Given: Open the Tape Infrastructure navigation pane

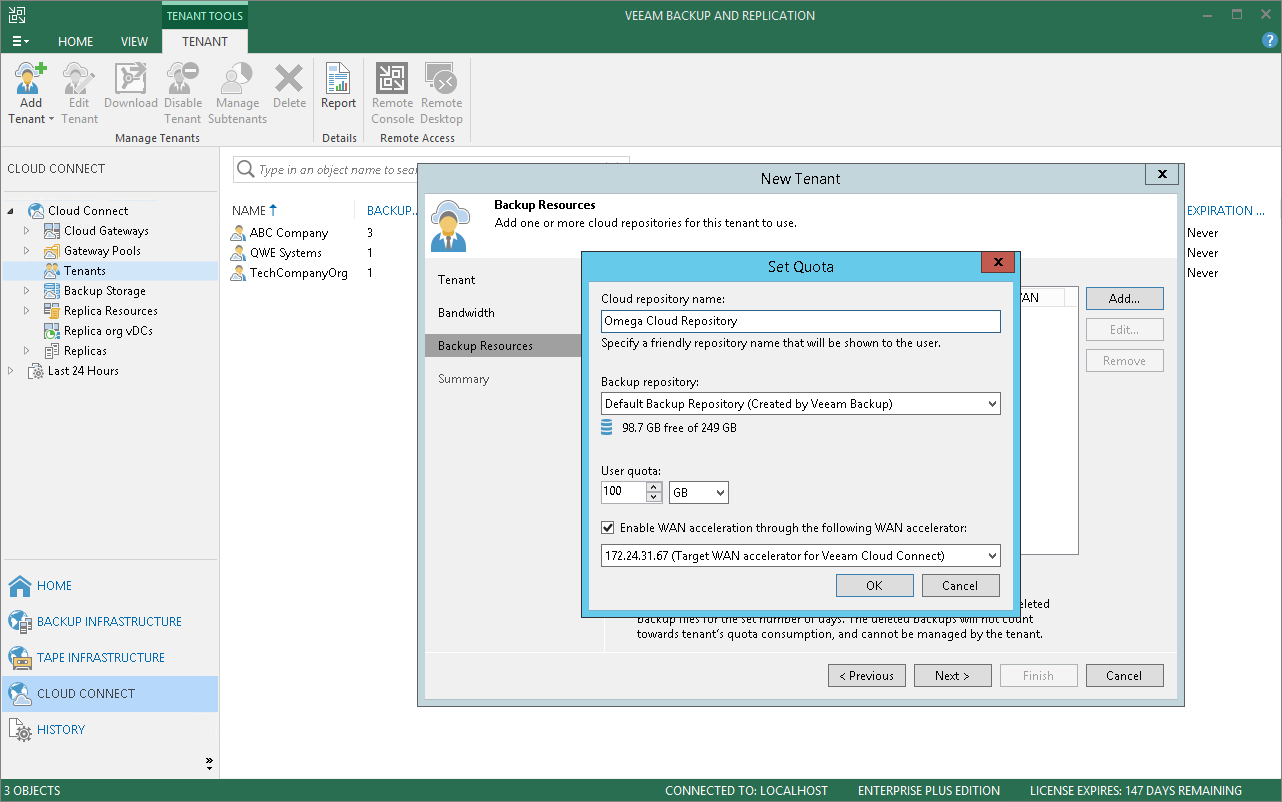Looking at the screenshot, I should (100, 658).
